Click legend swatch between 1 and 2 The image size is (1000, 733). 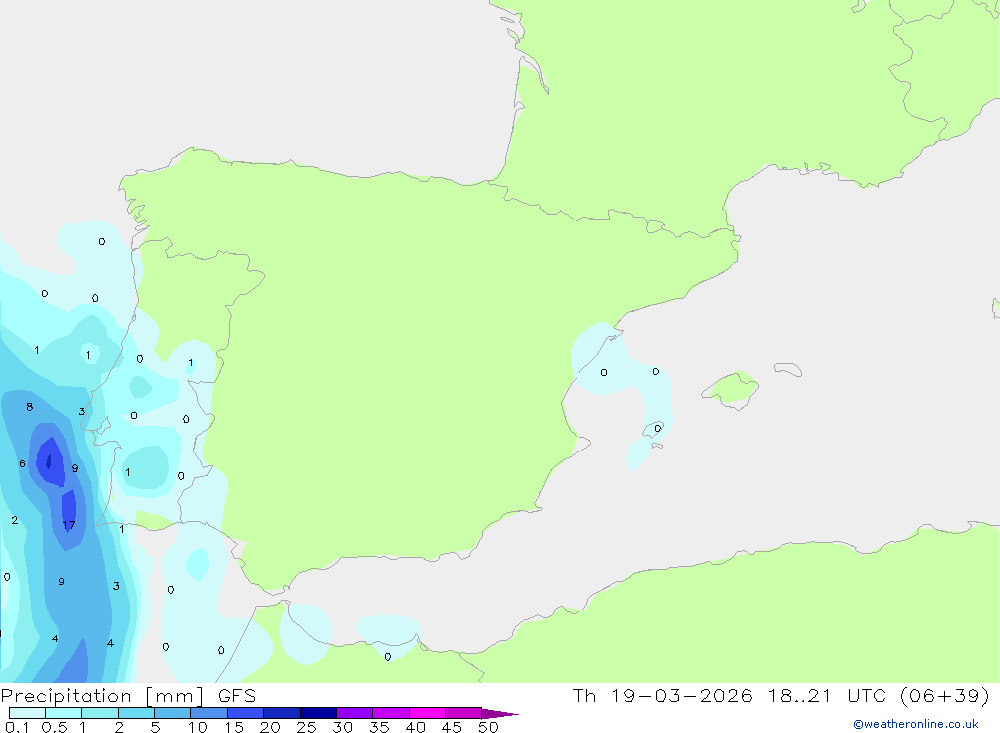tap(100, 713)
